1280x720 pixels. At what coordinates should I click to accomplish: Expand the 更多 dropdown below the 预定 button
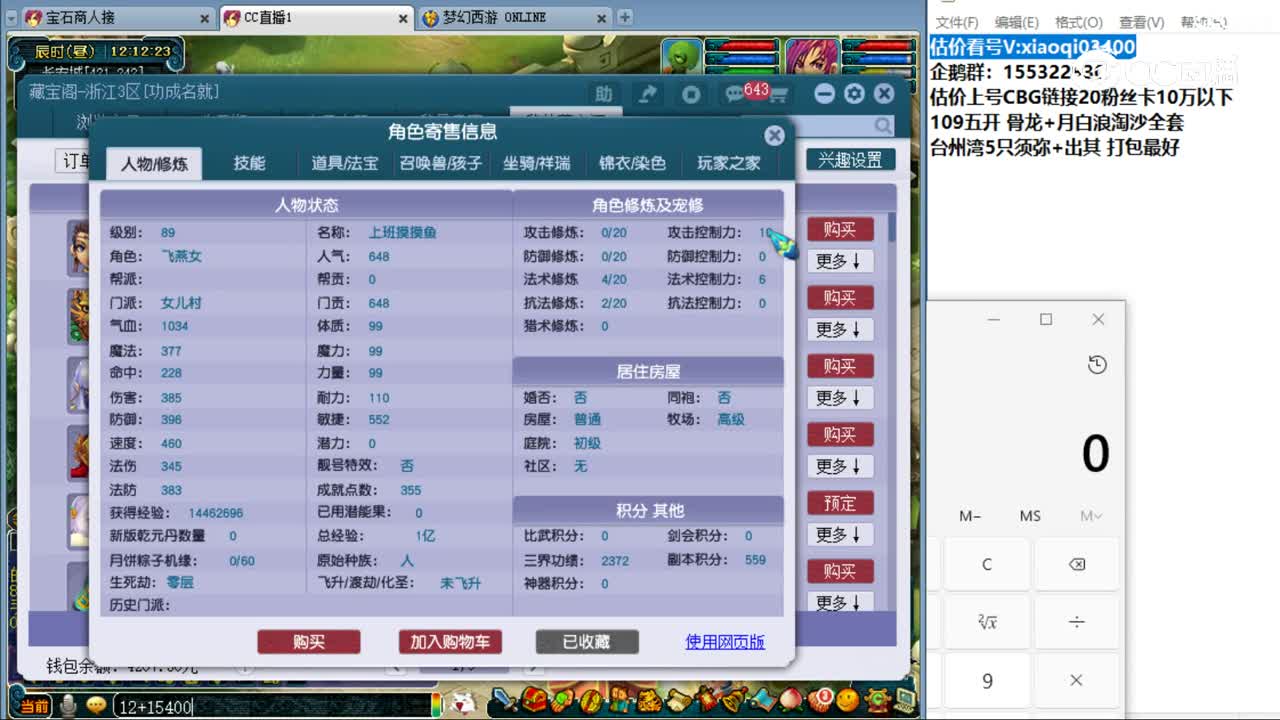840,534
